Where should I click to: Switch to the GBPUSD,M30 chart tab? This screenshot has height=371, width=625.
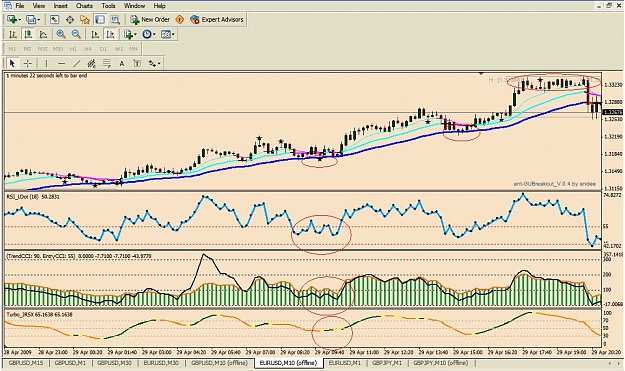[115, 363]
